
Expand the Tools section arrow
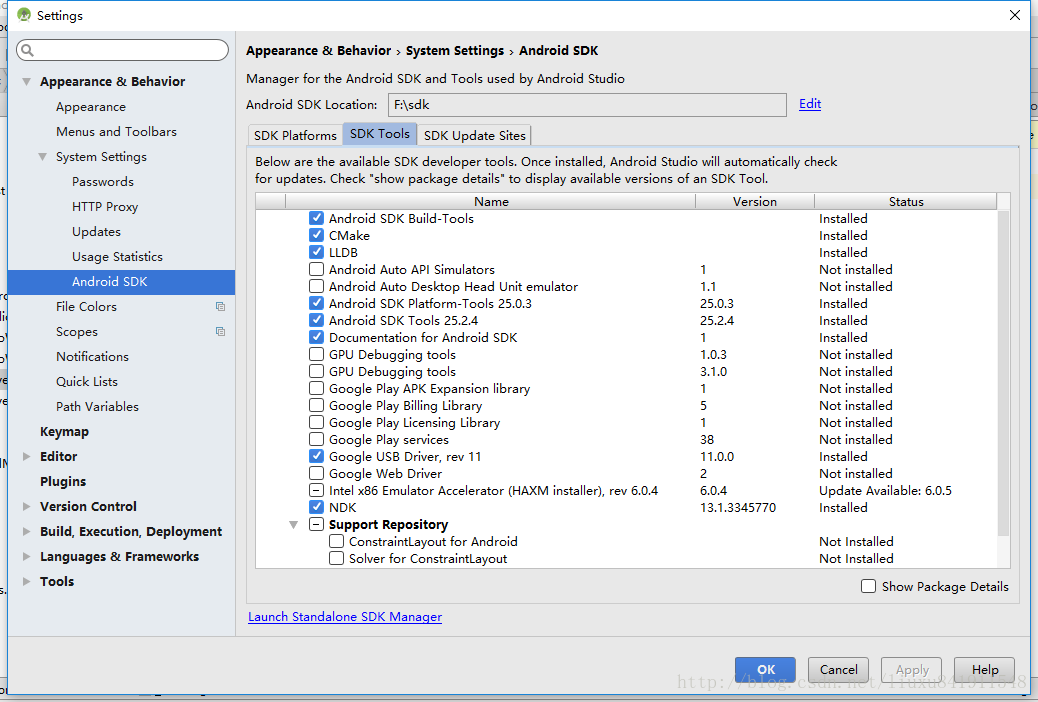point(26,581)
